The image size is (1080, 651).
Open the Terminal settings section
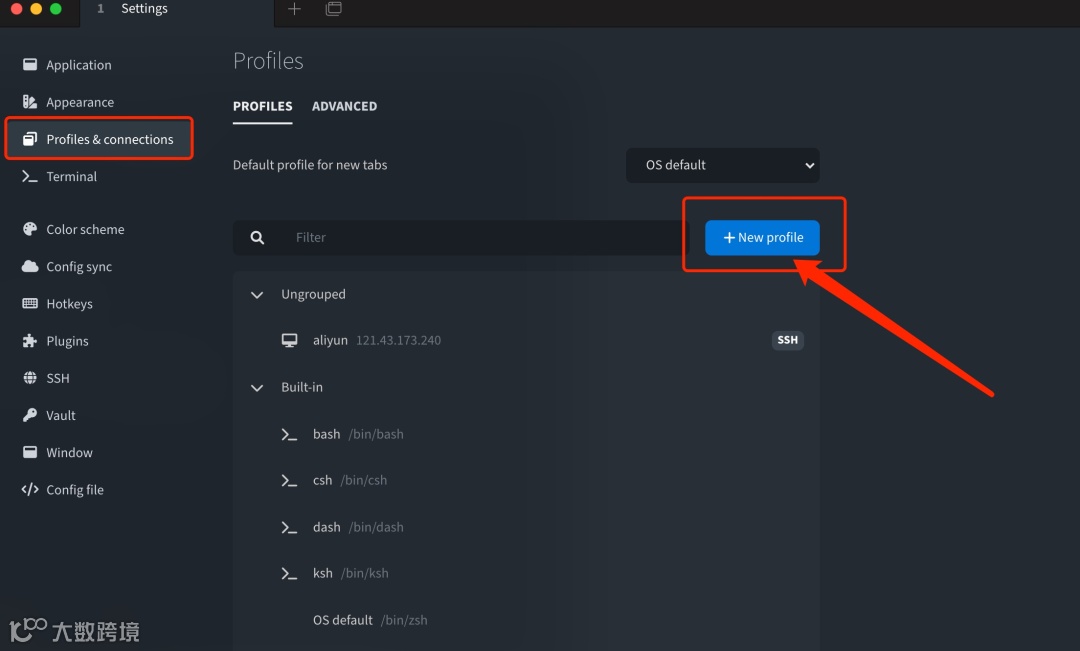click(71, 177)
